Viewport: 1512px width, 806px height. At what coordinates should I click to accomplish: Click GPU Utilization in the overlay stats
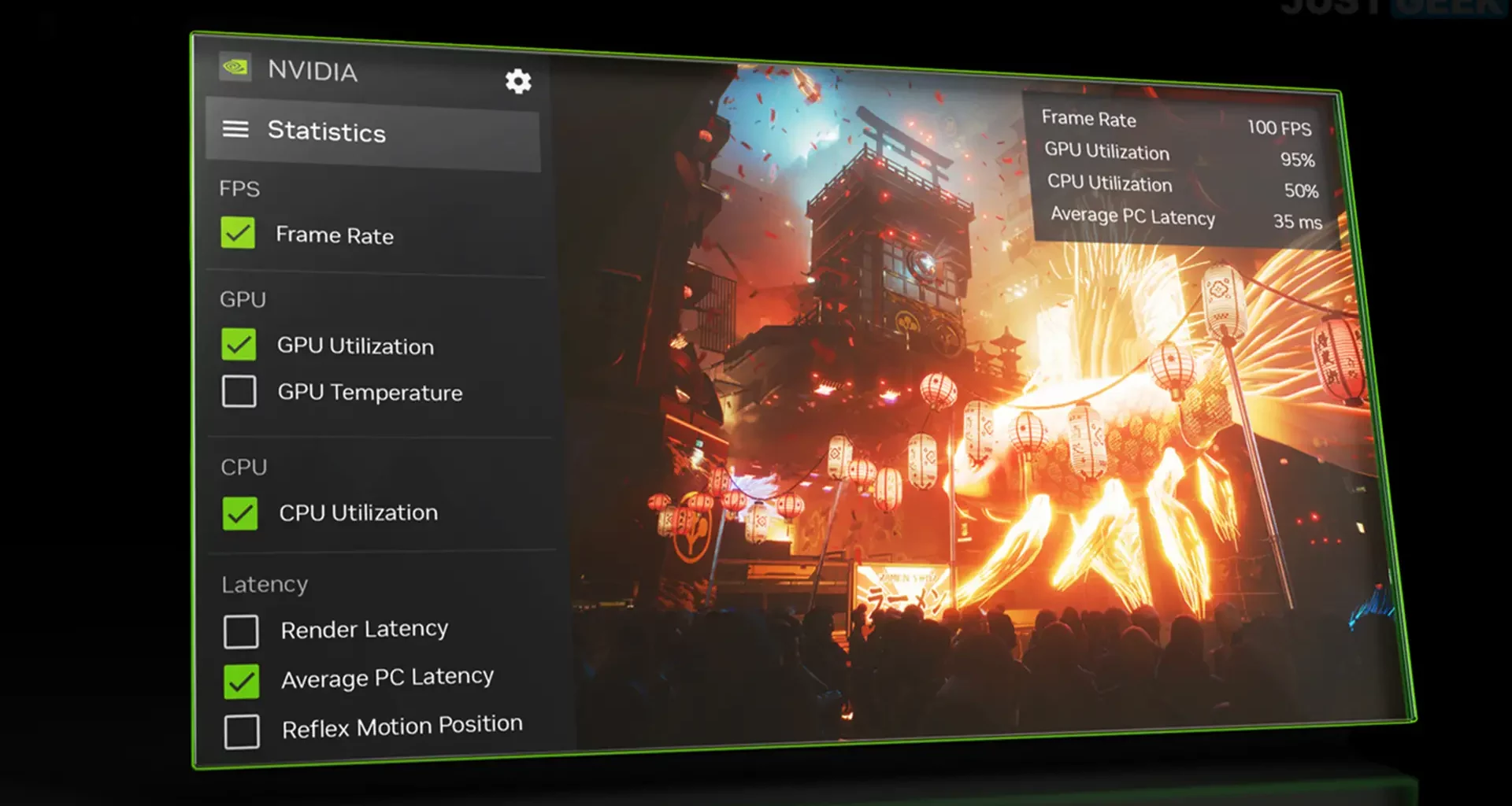coord(1107,151)
